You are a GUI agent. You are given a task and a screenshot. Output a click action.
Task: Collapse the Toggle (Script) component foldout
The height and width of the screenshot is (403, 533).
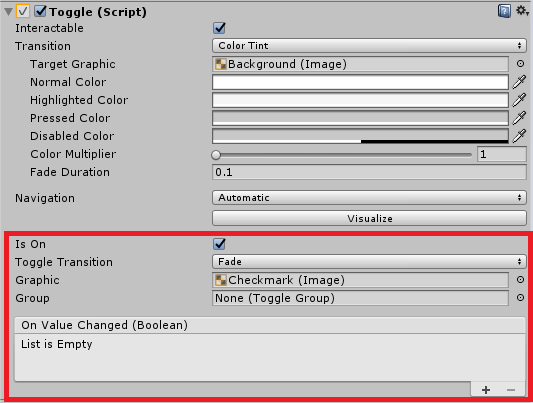8,12
